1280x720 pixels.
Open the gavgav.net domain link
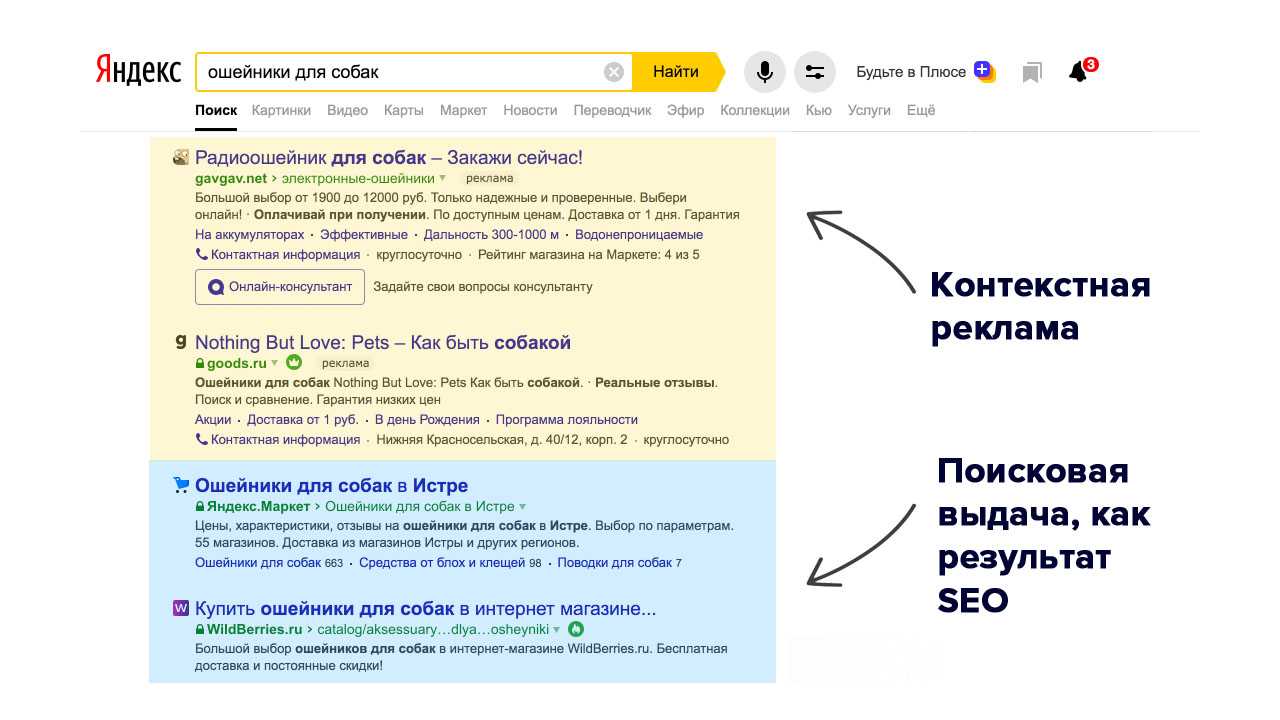point(231,178)
